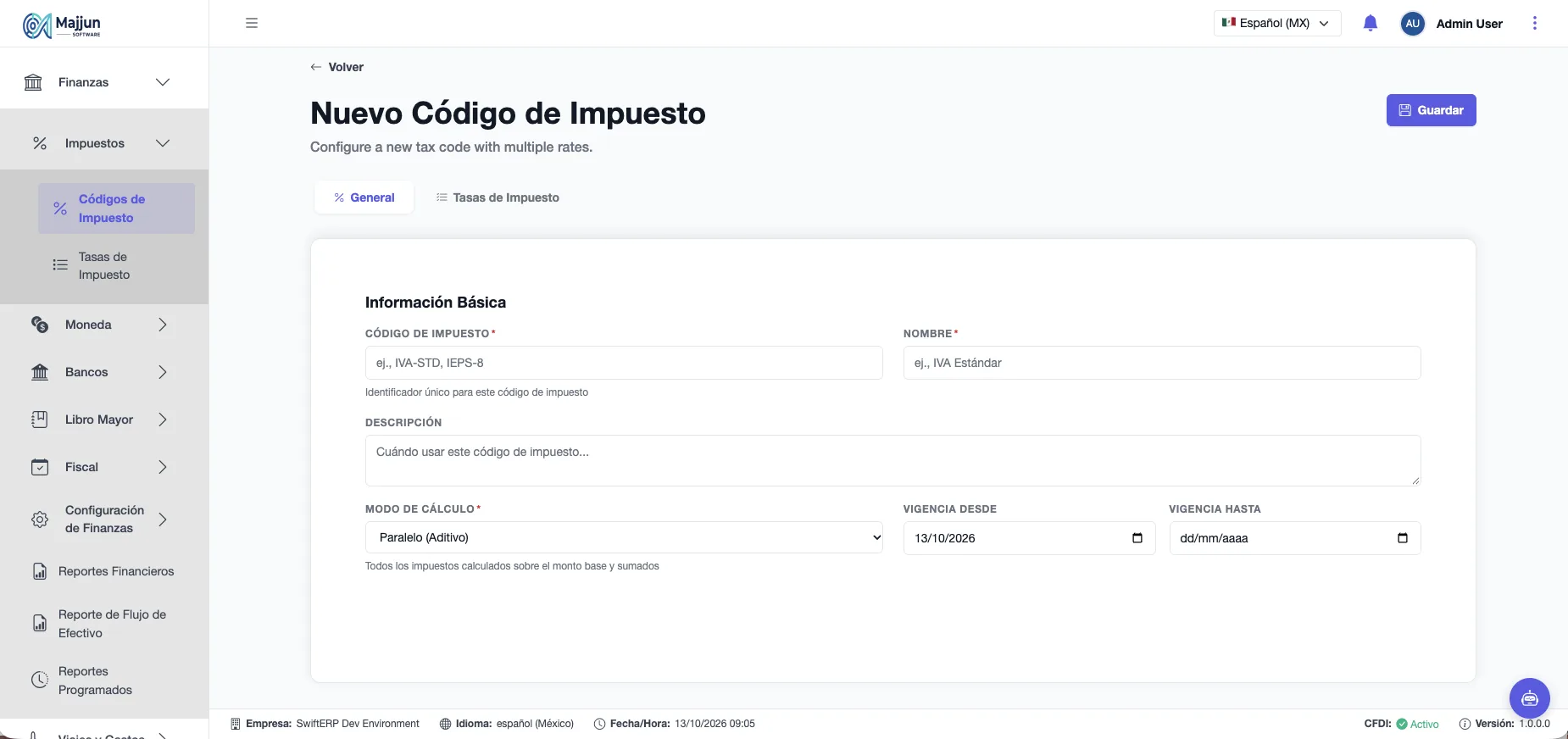The image size is (1568, 739).
Task: Click the Impuestos percent icon
Action: [x=40, y=143]
